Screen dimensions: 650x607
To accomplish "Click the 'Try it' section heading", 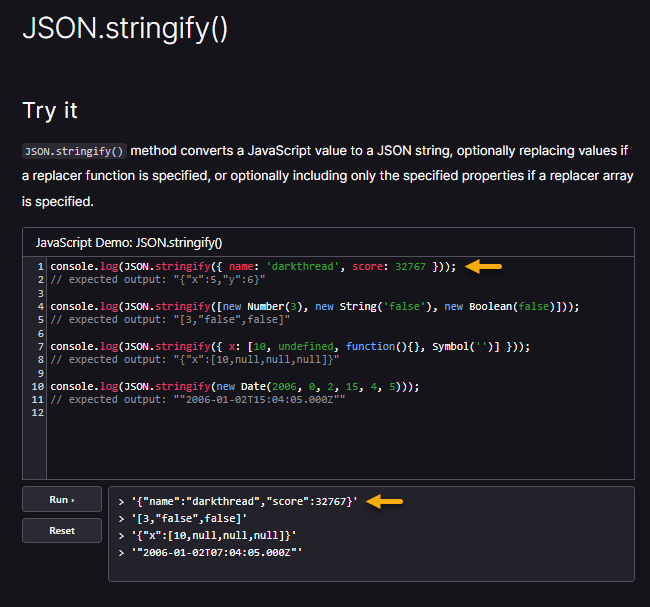I will [50, 110].
